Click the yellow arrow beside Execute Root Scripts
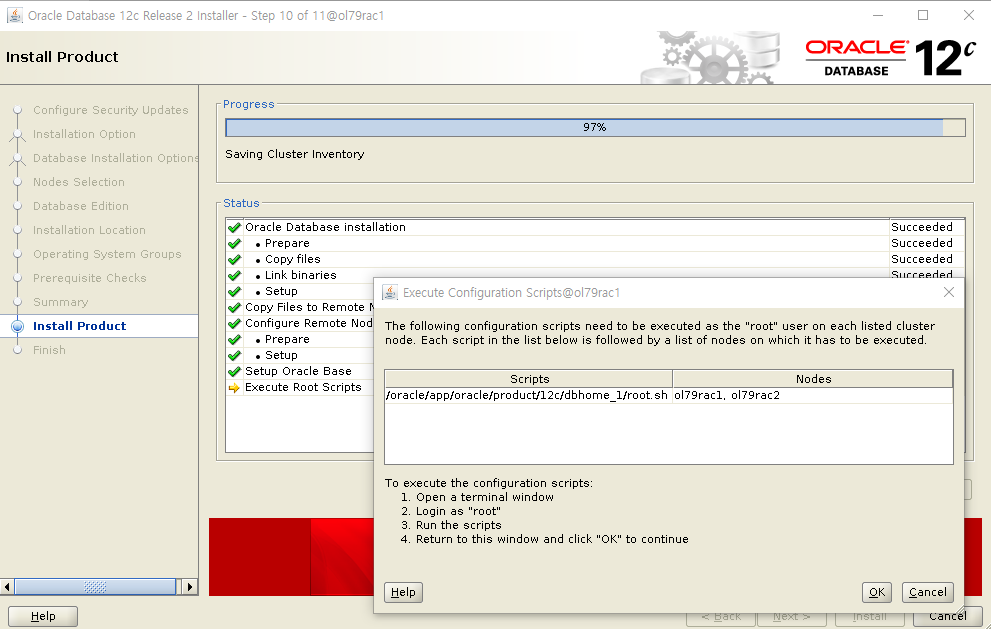 pyautogui.click(x=234, y=388)
